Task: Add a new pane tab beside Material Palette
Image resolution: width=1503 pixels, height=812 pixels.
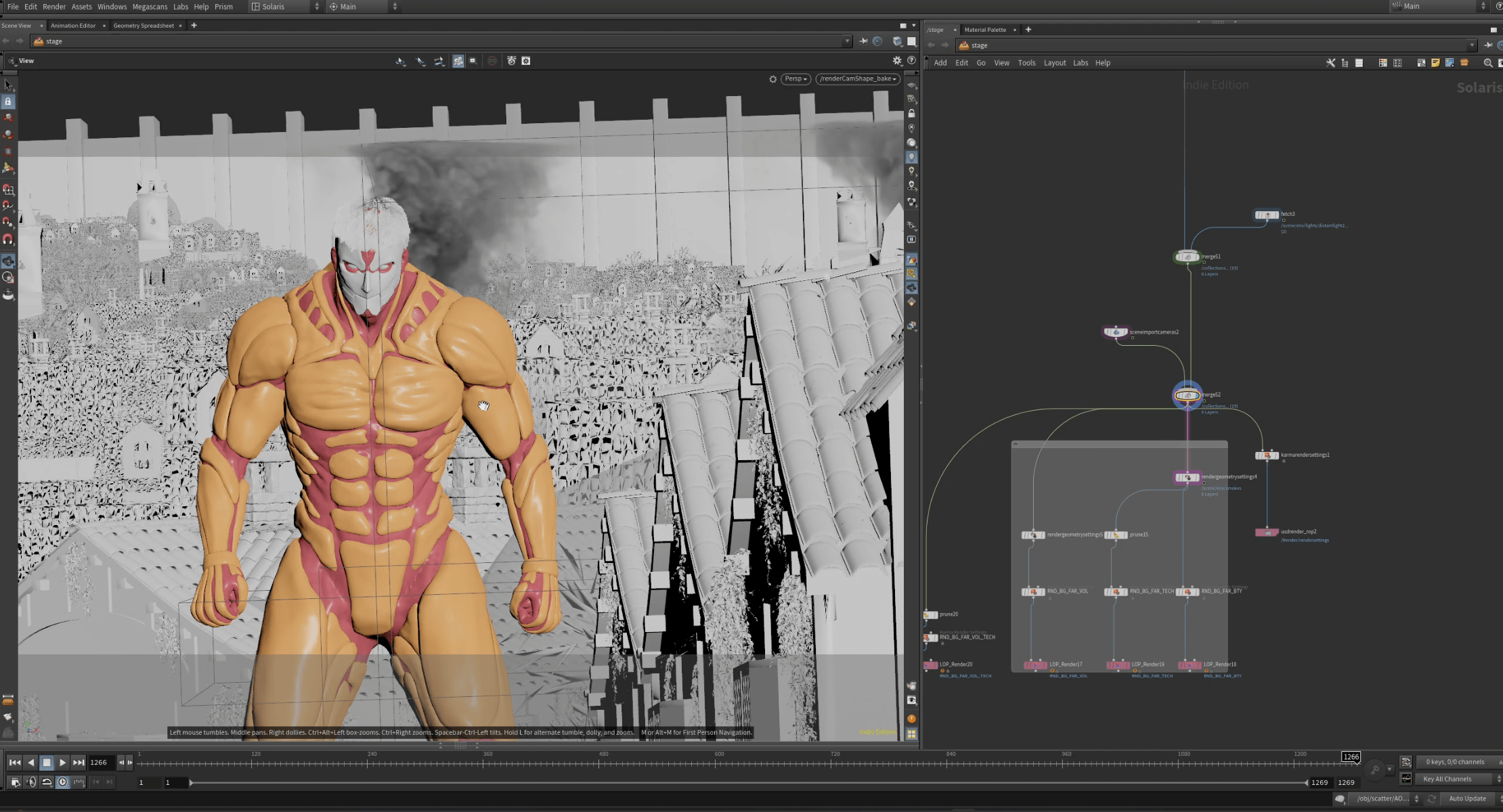Action: tap(1028, 30)
